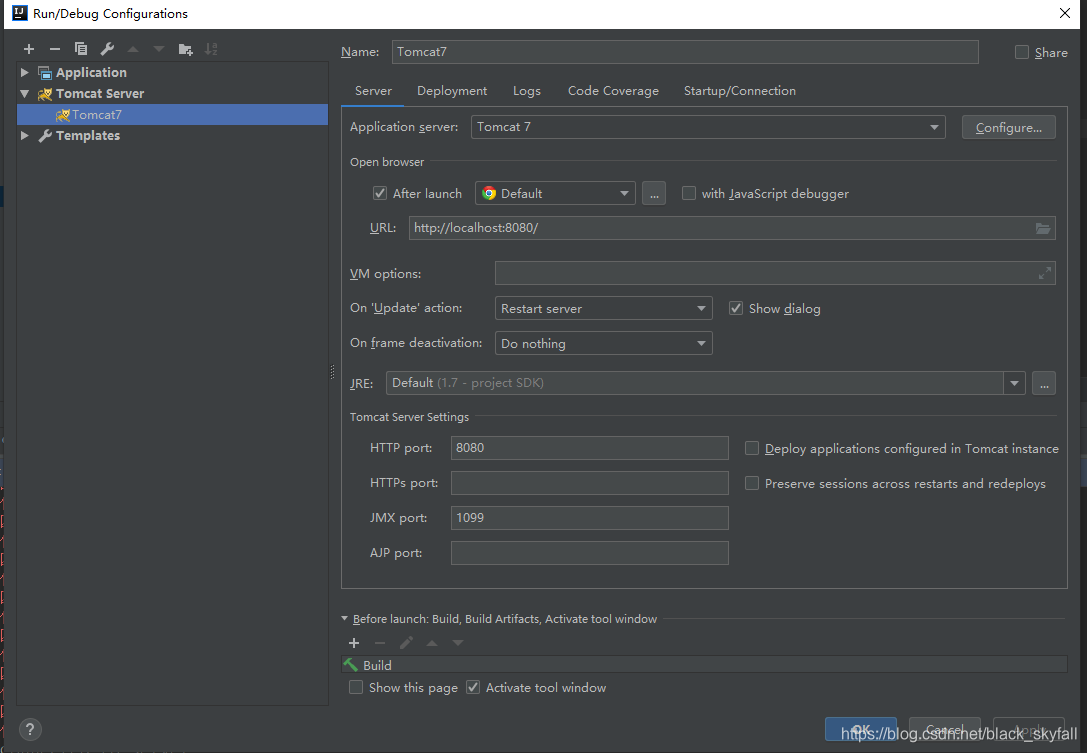Screen dimensions: 1087x753
Task: Click the OK button
Action: pyautogui.click(x=861, y=729)
